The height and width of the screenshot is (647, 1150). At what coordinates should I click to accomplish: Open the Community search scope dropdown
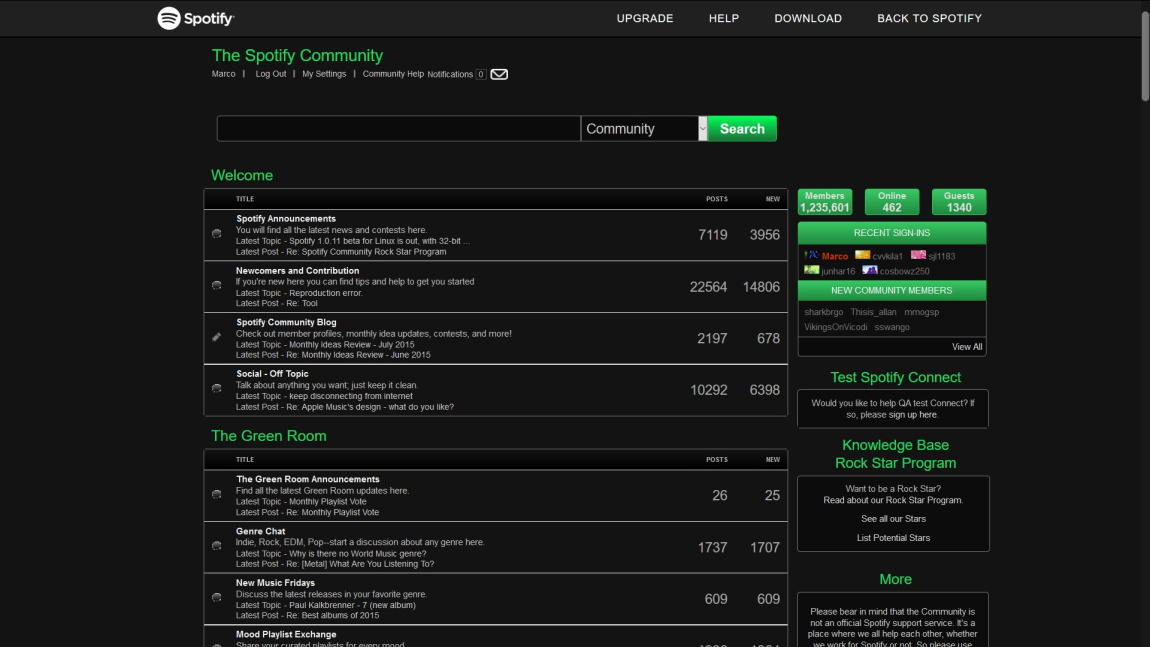click(x=644, y=128)
